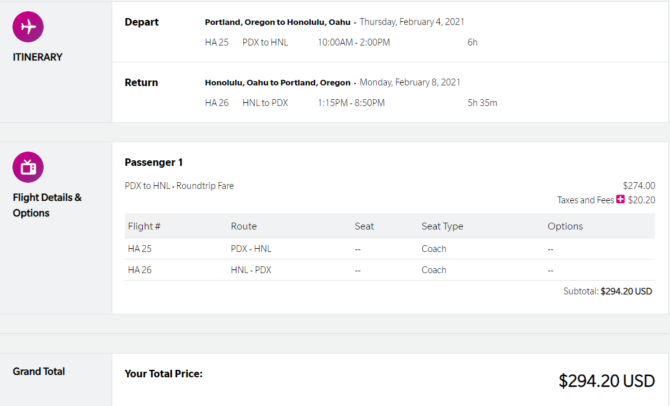Screen dimensions: 670x406
Task: Select flight HA 26 in return row
Action: pyautogui.click(x=217, y=103)
